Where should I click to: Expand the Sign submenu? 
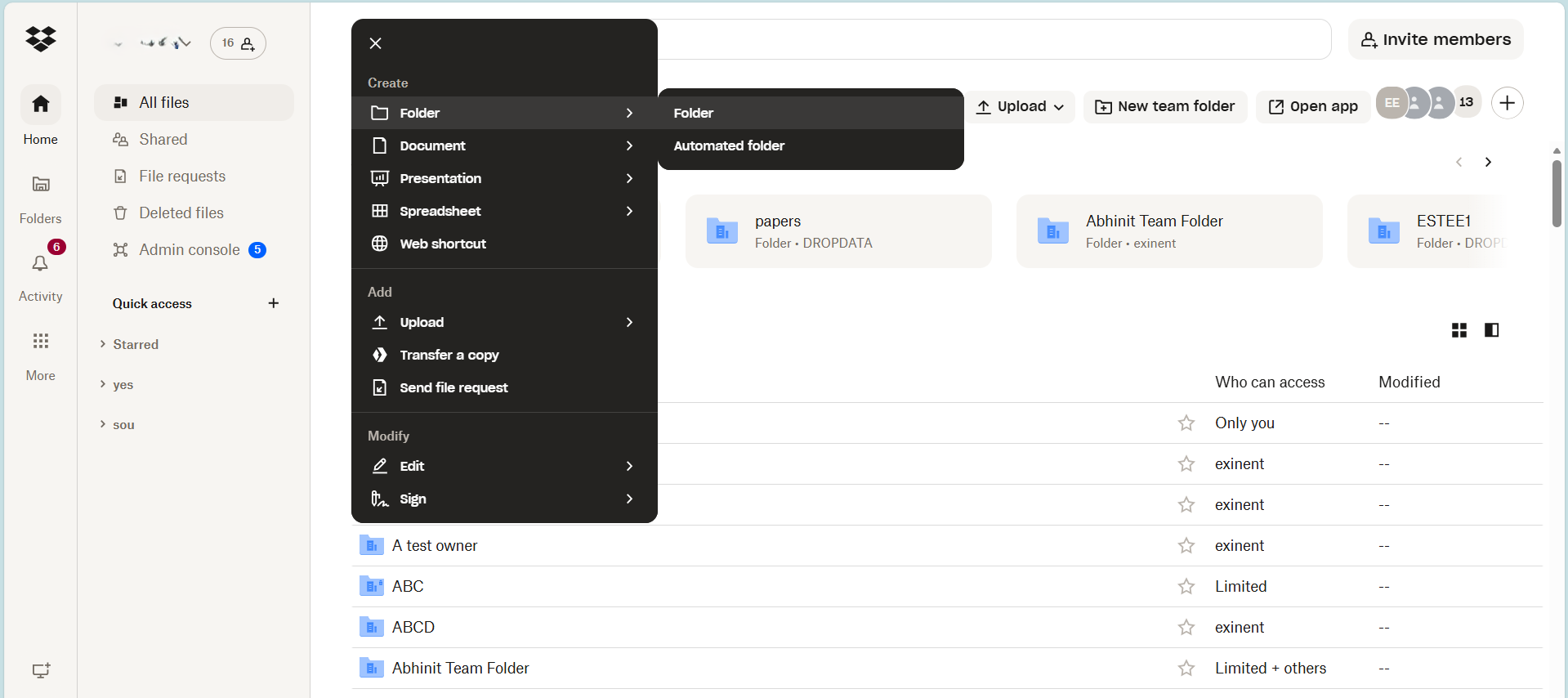[504, 499]
